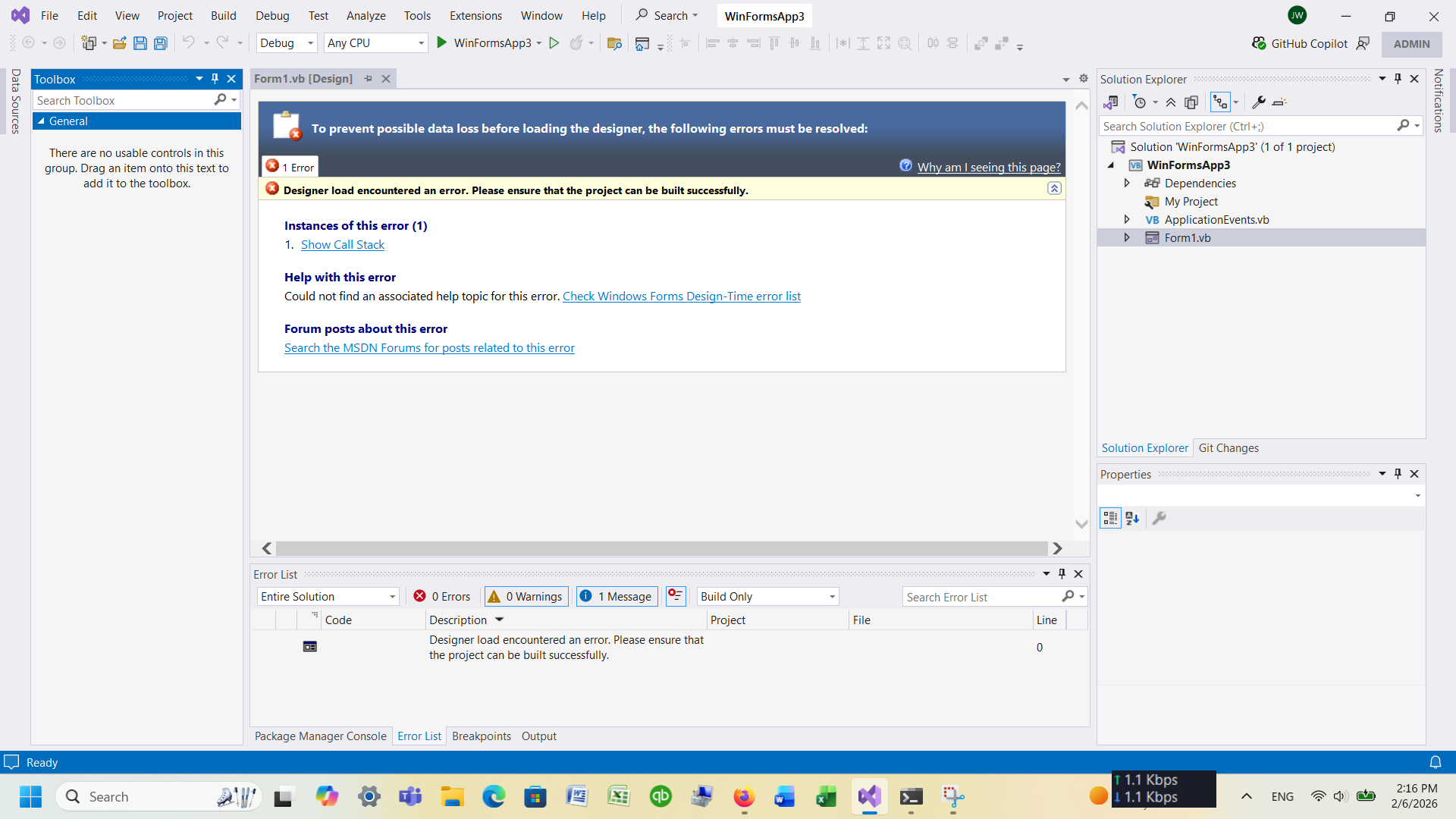Toggle the 0 Warnings filter button
This screenshot has height=819, width=1456.
pos(526,597)
